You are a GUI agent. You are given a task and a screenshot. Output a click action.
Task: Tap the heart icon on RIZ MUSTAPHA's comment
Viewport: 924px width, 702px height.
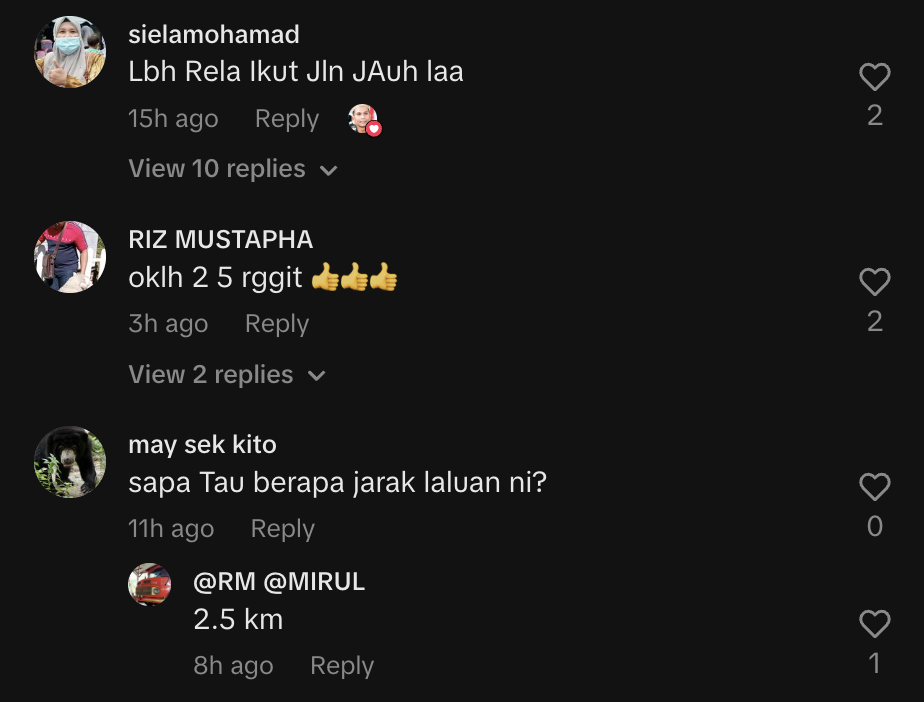coord(874,282)
